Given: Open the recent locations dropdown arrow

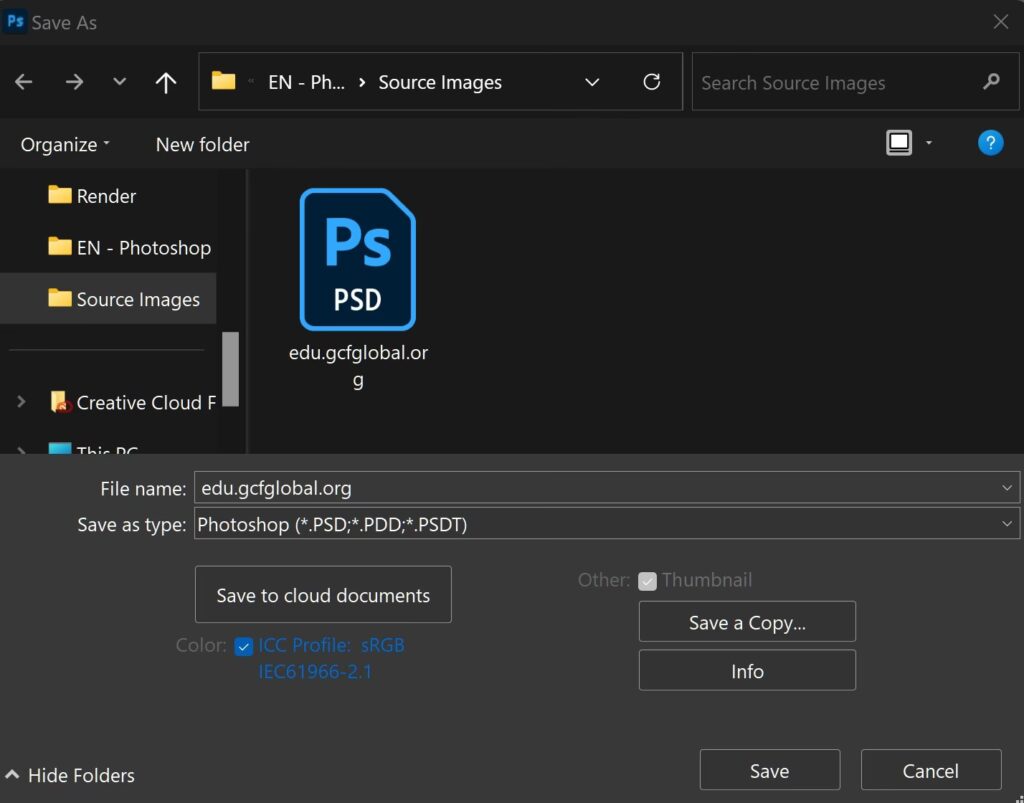Looking at the screenshot, I should pos(120,82).
